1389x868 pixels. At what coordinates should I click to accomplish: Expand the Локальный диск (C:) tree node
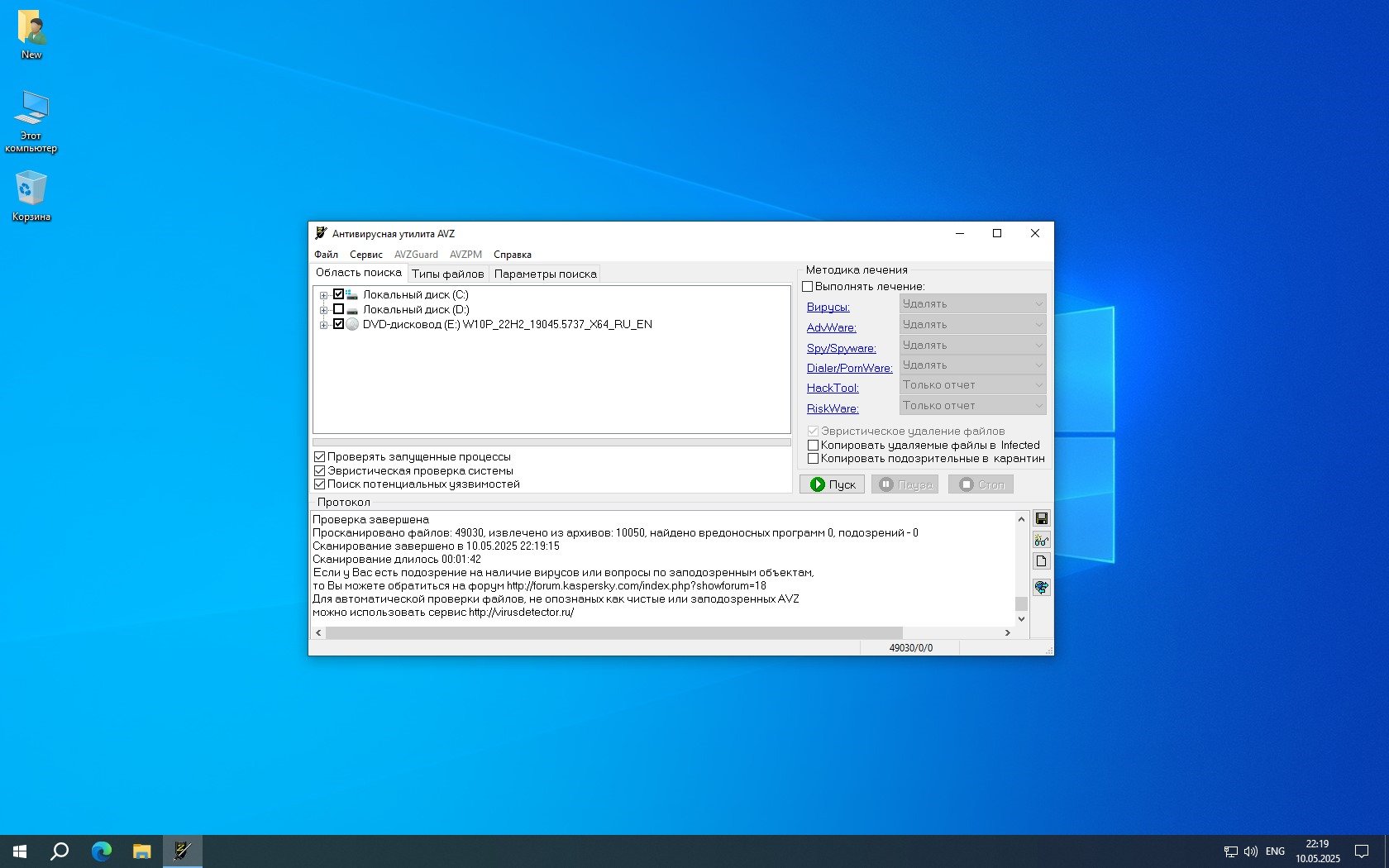coord(323,295)
